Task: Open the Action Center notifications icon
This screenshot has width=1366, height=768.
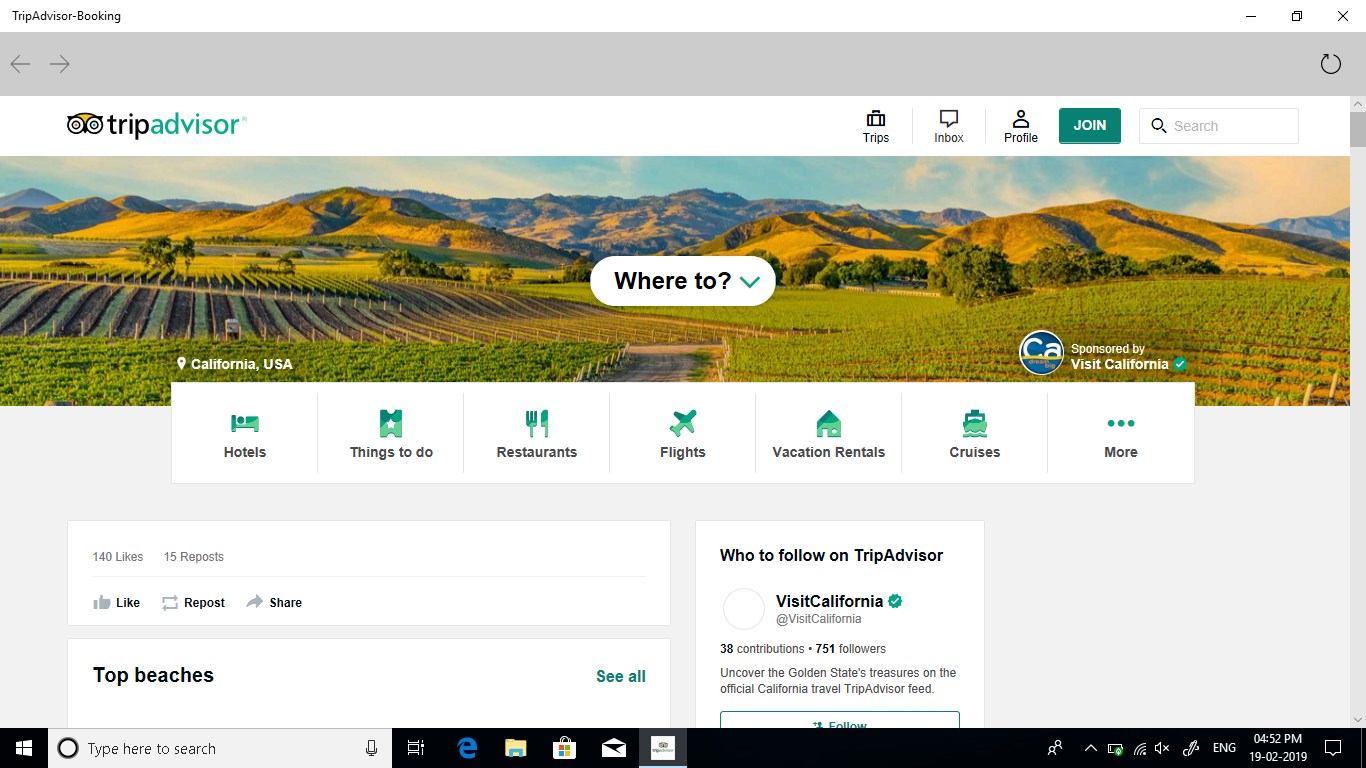Action: [x=1333, y=748]
